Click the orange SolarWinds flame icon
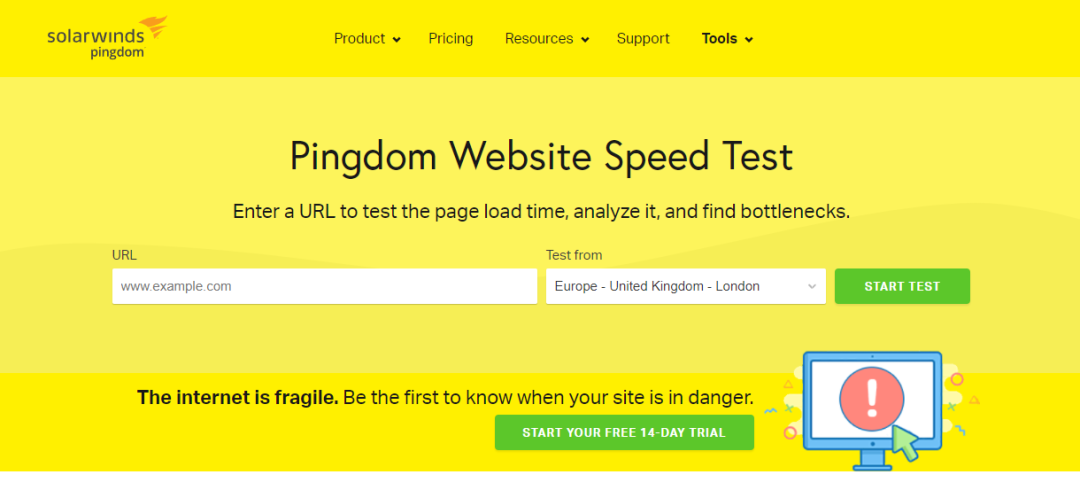 pyautogui.click(x=153, y=27)
